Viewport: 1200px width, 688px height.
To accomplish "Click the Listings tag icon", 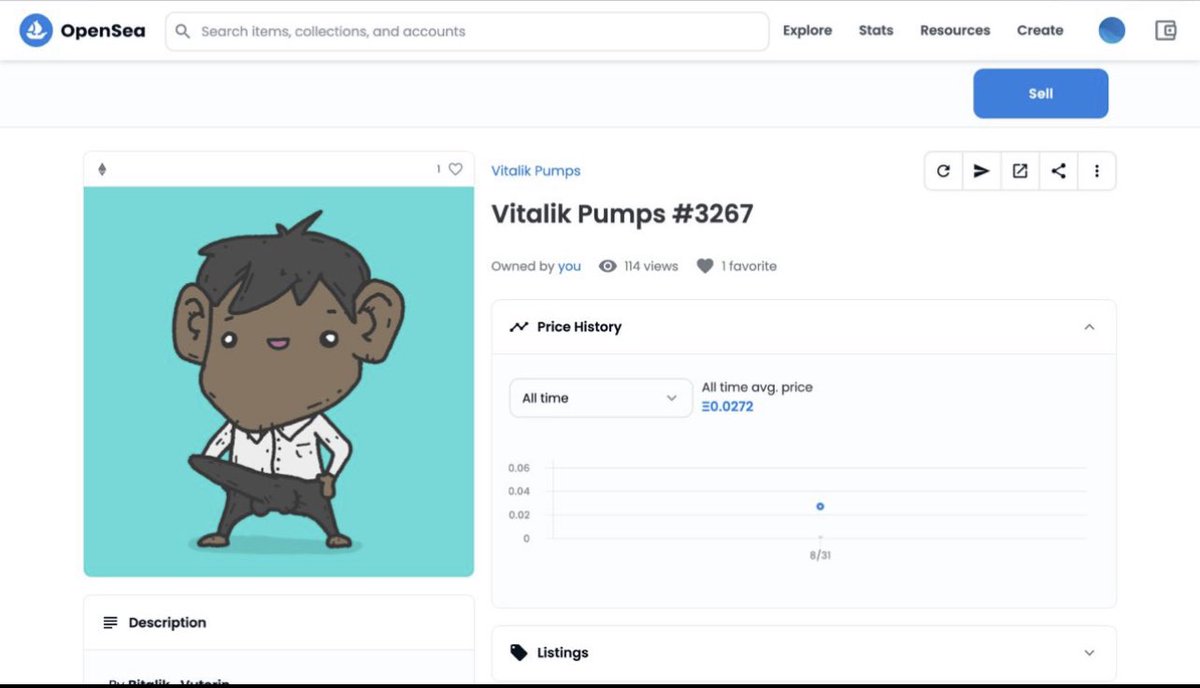I will 518,652.
